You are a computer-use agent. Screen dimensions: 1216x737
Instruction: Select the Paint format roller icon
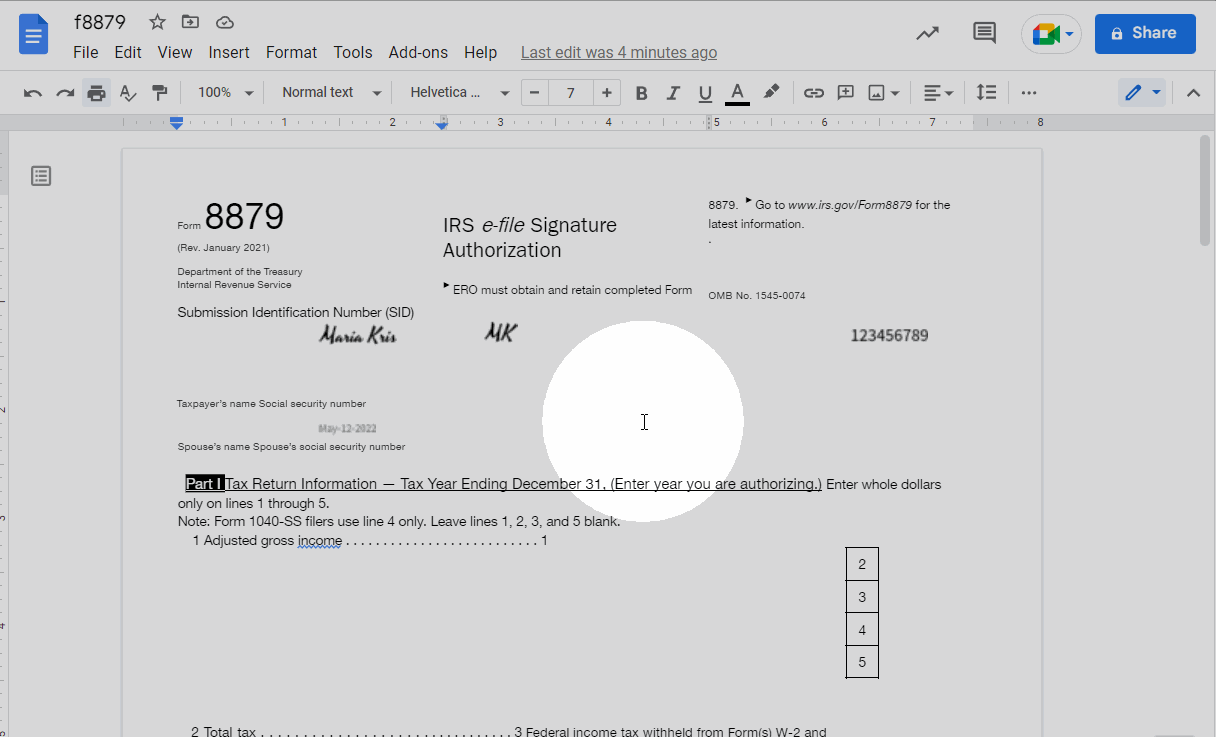pos(159,93)
